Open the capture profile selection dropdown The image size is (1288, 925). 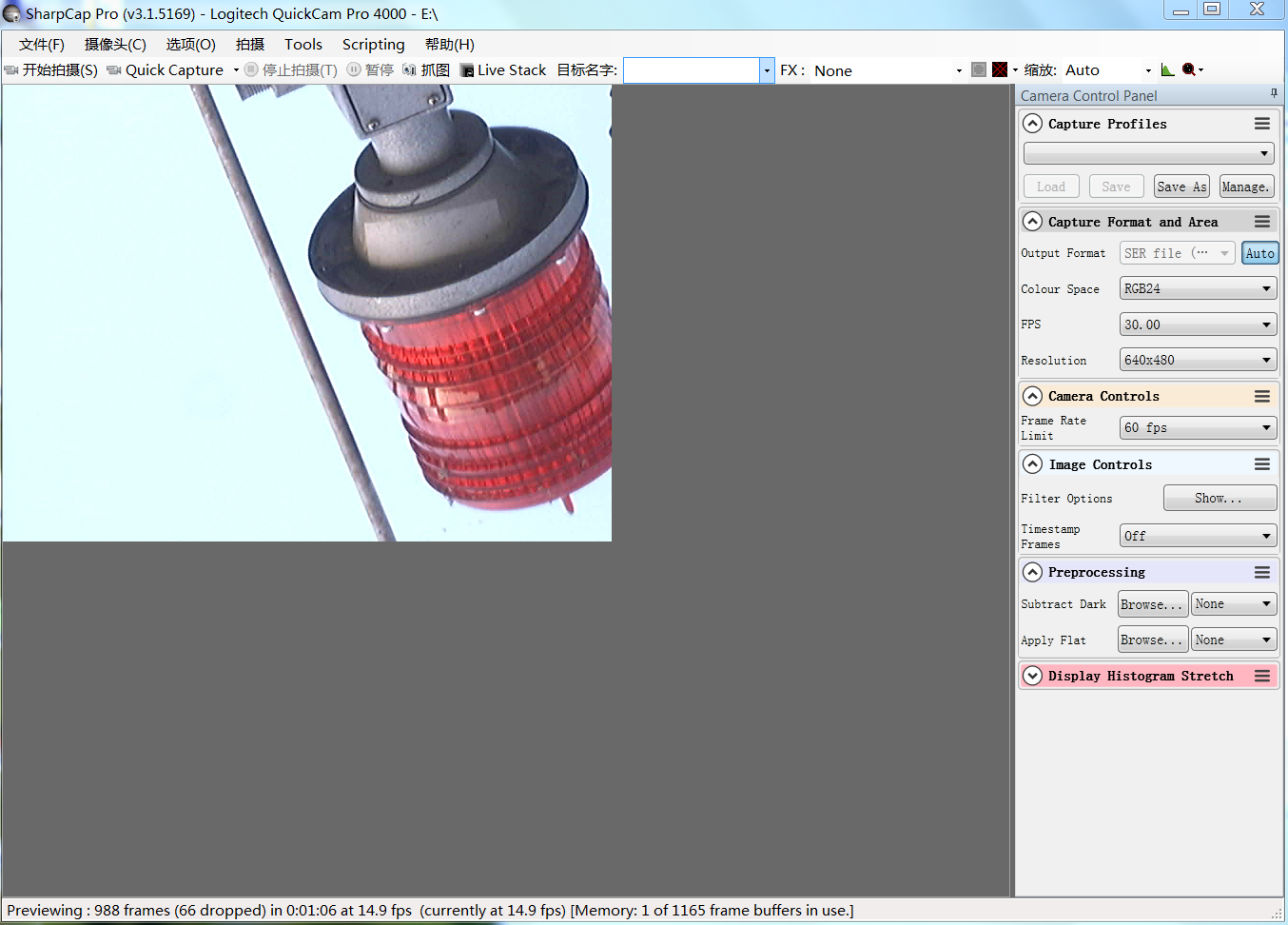1149,153
